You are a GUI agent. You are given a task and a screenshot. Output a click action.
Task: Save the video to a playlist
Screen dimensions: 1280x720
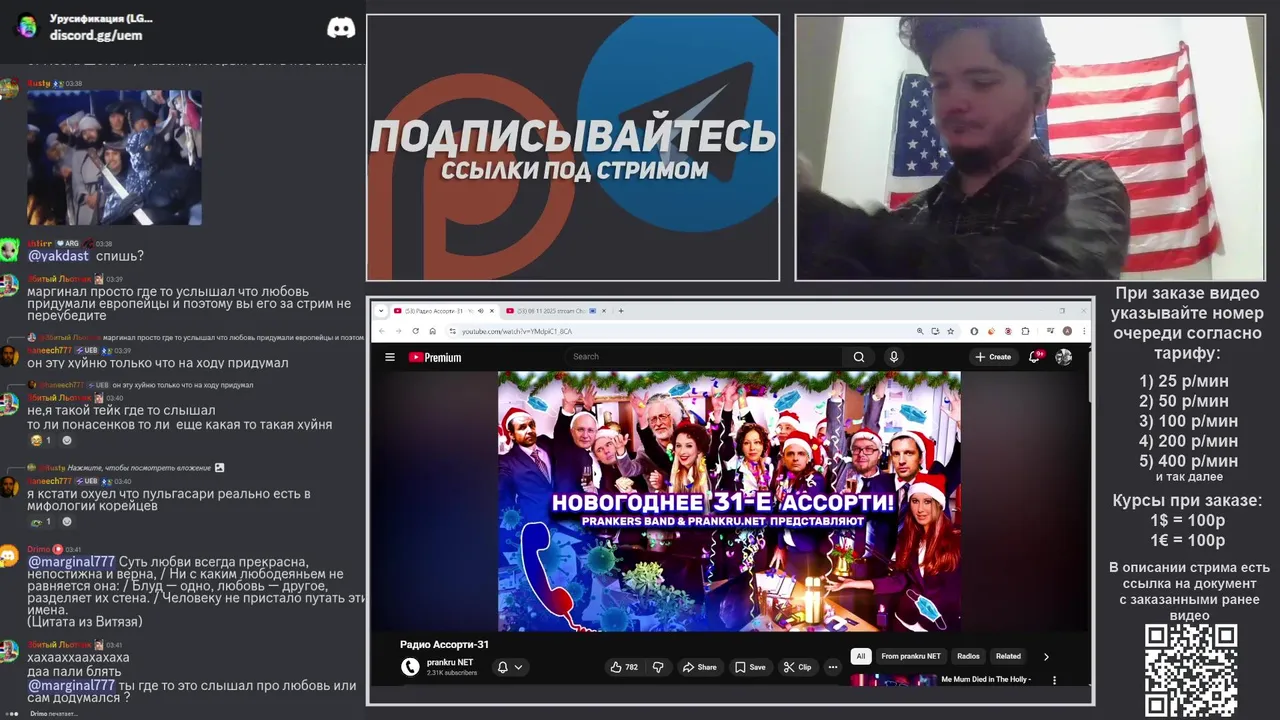coord(750,667)
